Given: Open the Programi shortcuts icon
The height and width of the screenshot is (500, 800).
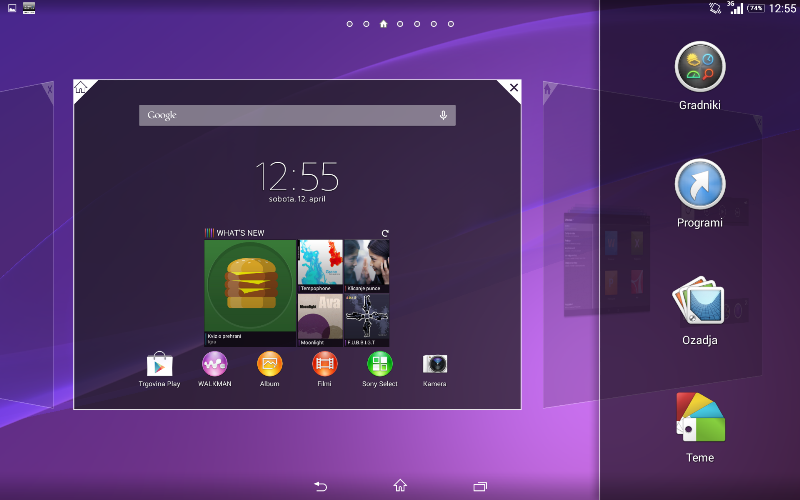Looking at the screenshot, I should pyautogui.click(x=699, y=184).
